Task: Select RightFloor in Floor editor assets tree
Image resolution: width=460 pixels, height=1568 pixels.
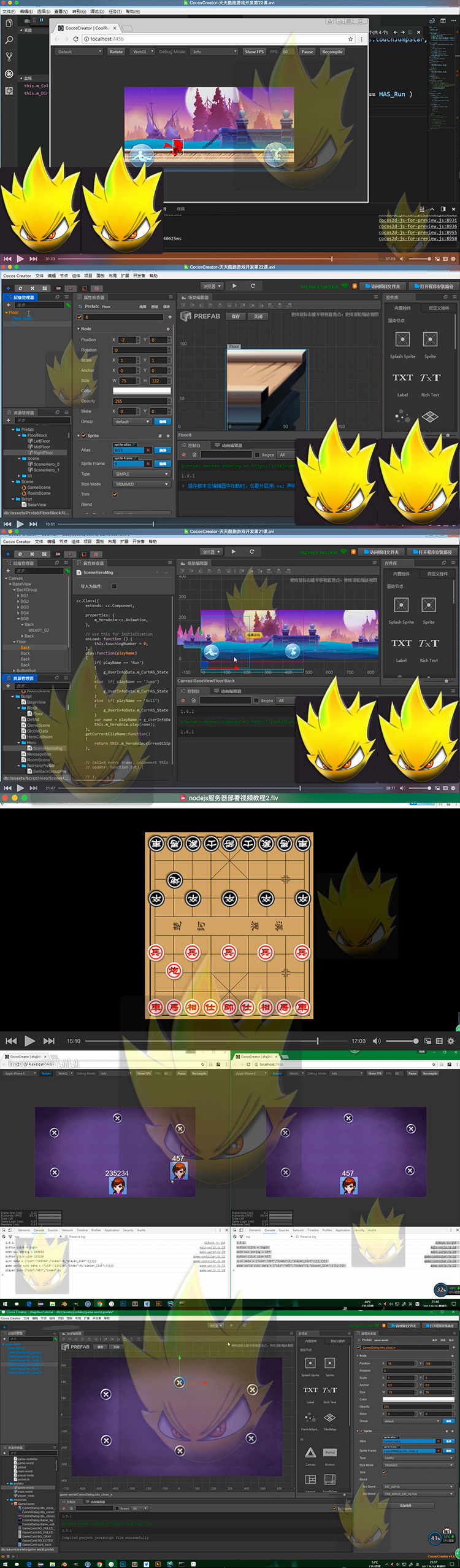Action: [42, 452]
